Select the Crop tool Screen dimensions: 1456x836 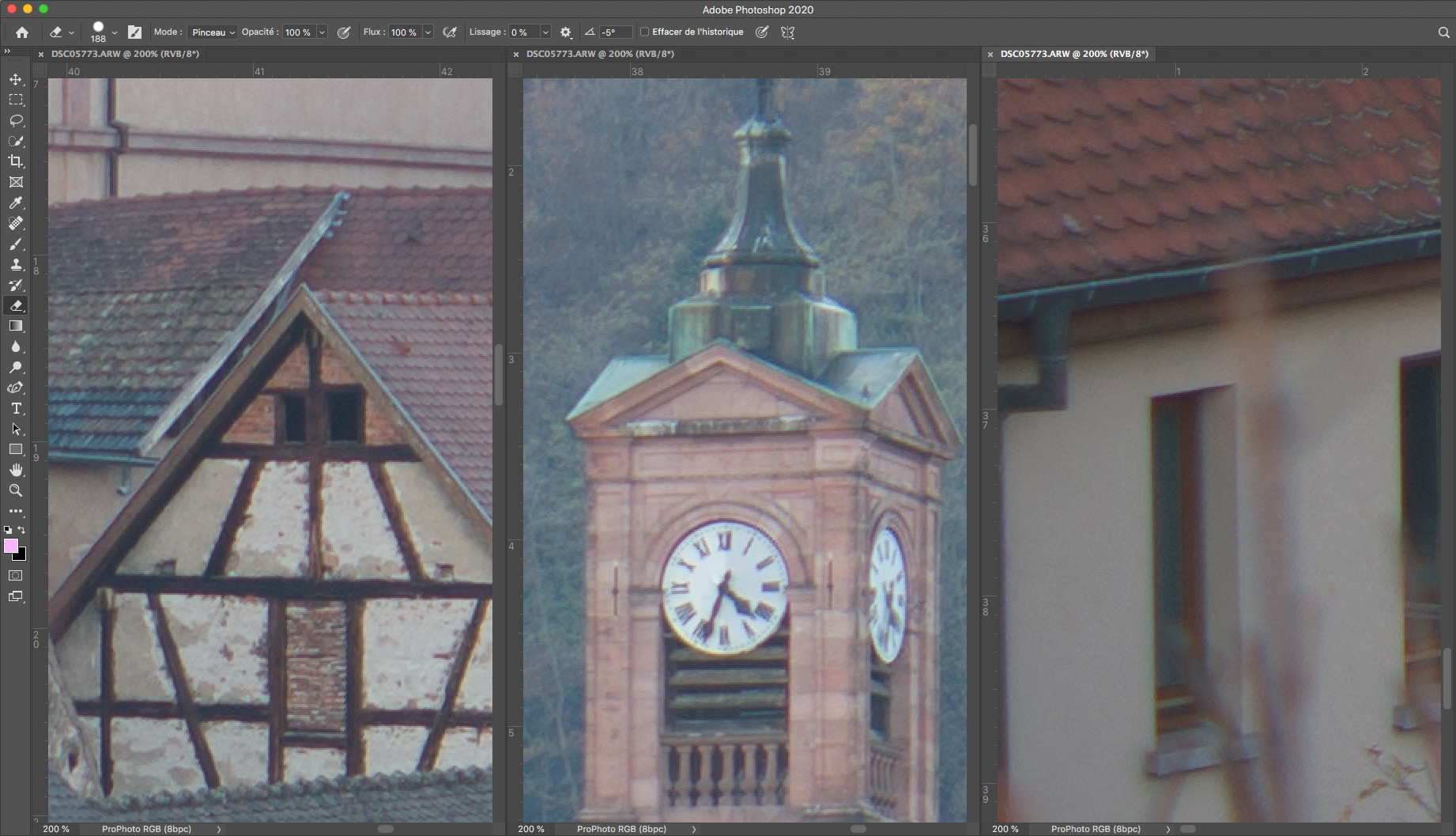click(16, 161)
